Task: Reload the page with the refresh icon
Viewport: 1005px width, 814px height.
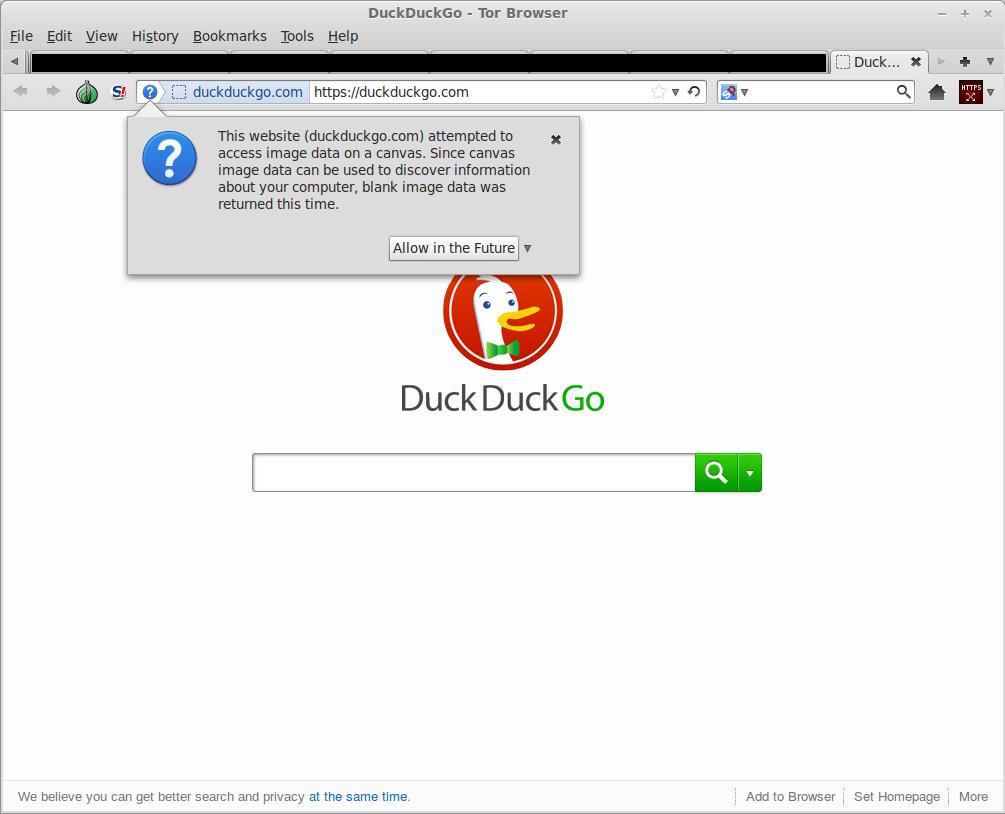Action: coord(694,92)
